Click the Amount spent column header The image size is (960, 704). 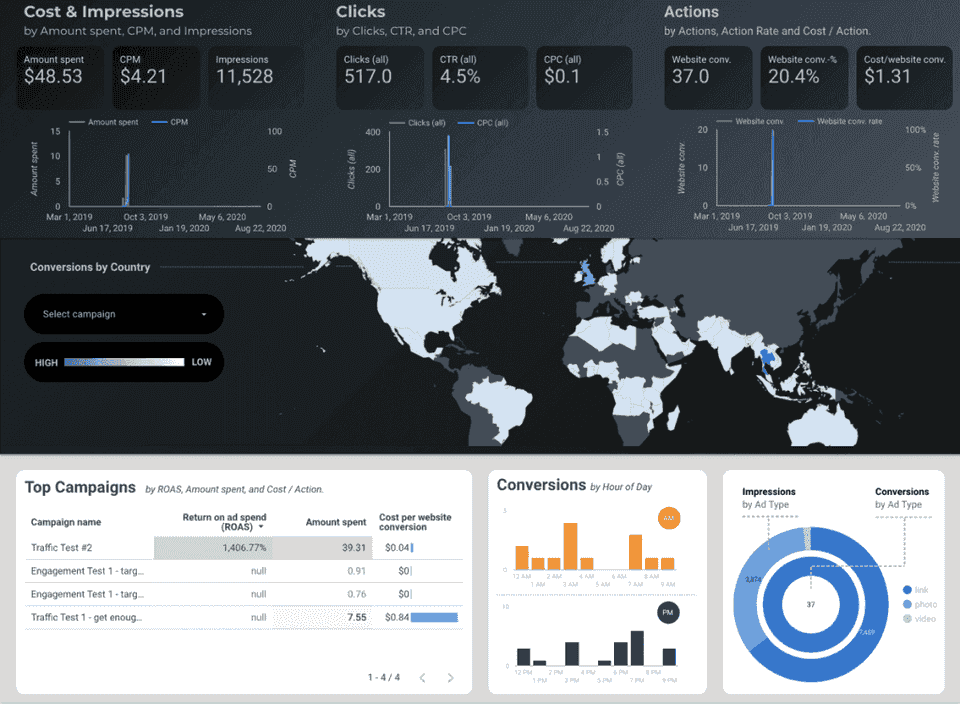coord(336,522)
